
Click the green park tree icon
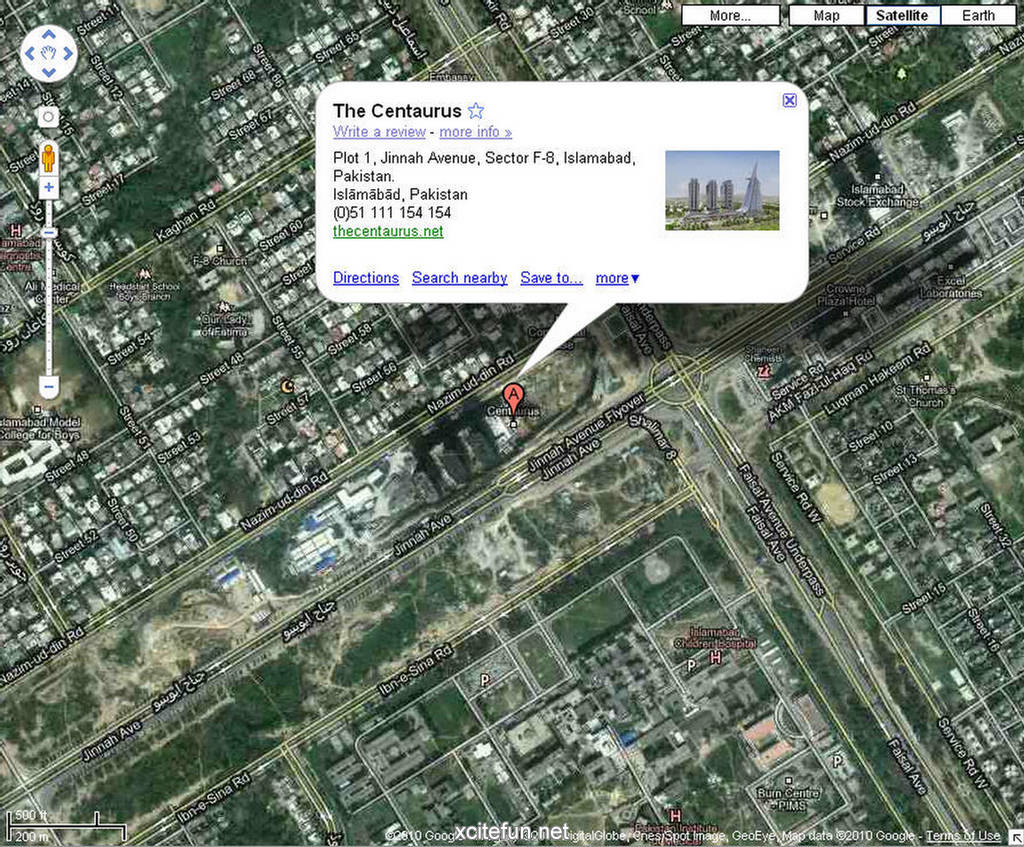(903, 73)
